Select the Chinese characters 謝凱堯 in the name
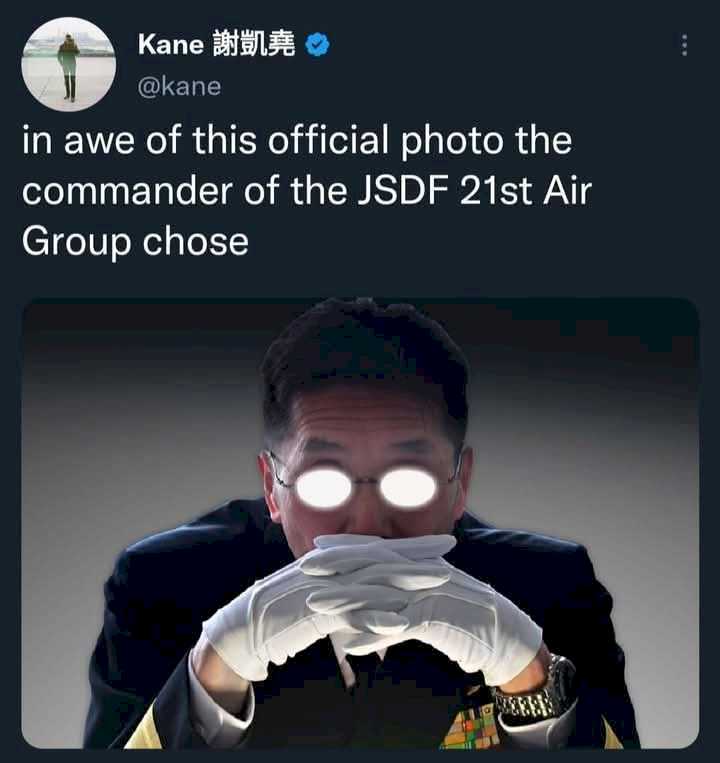This screenshot has width=720, height=763. pyautogui.click(x=253, y=45)
